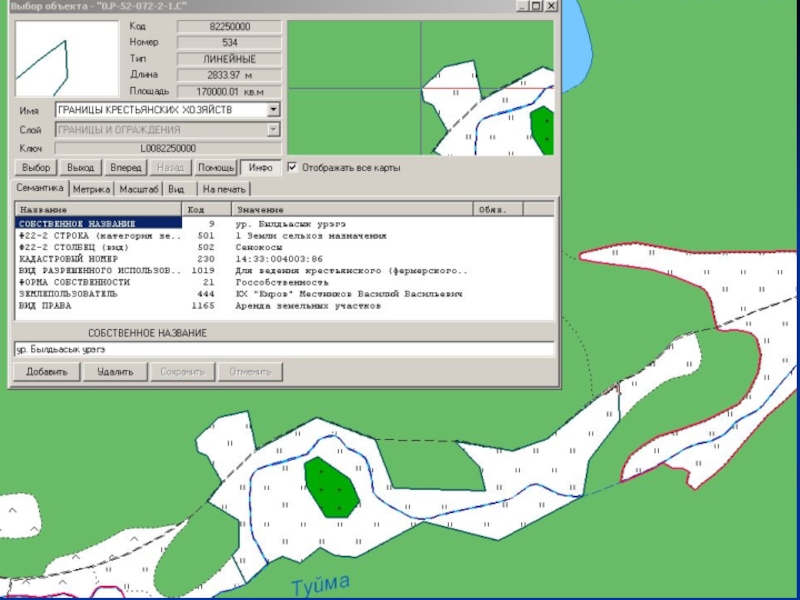Open help with the 'Помощь' button

(216, 167)
